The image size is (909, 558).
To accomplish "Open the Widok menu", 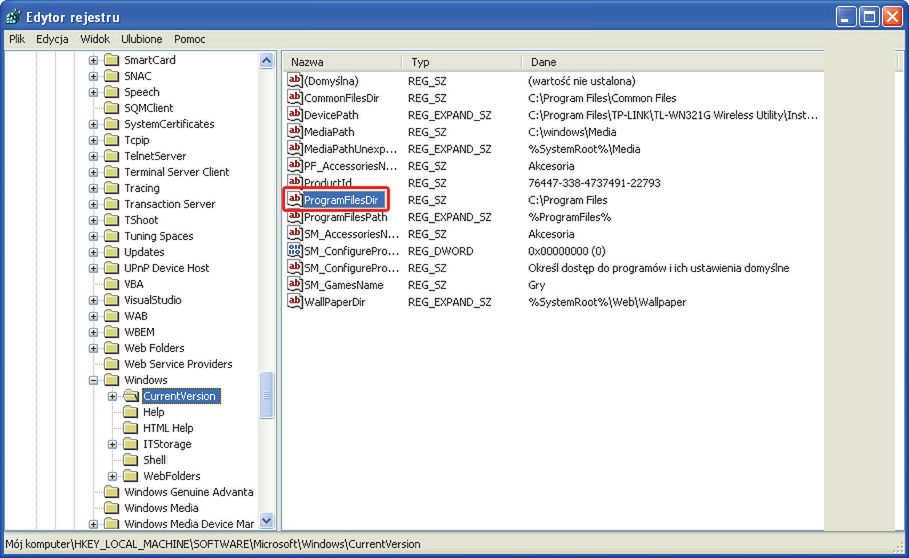I will tap(95, 39).
